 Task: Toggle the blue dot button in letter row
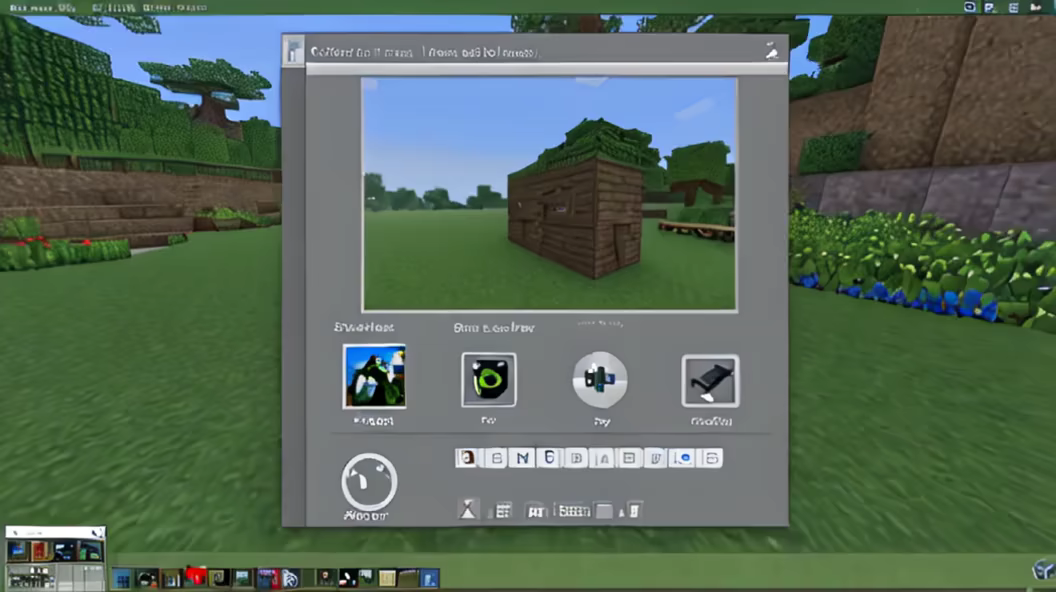(x=685, y=458)
